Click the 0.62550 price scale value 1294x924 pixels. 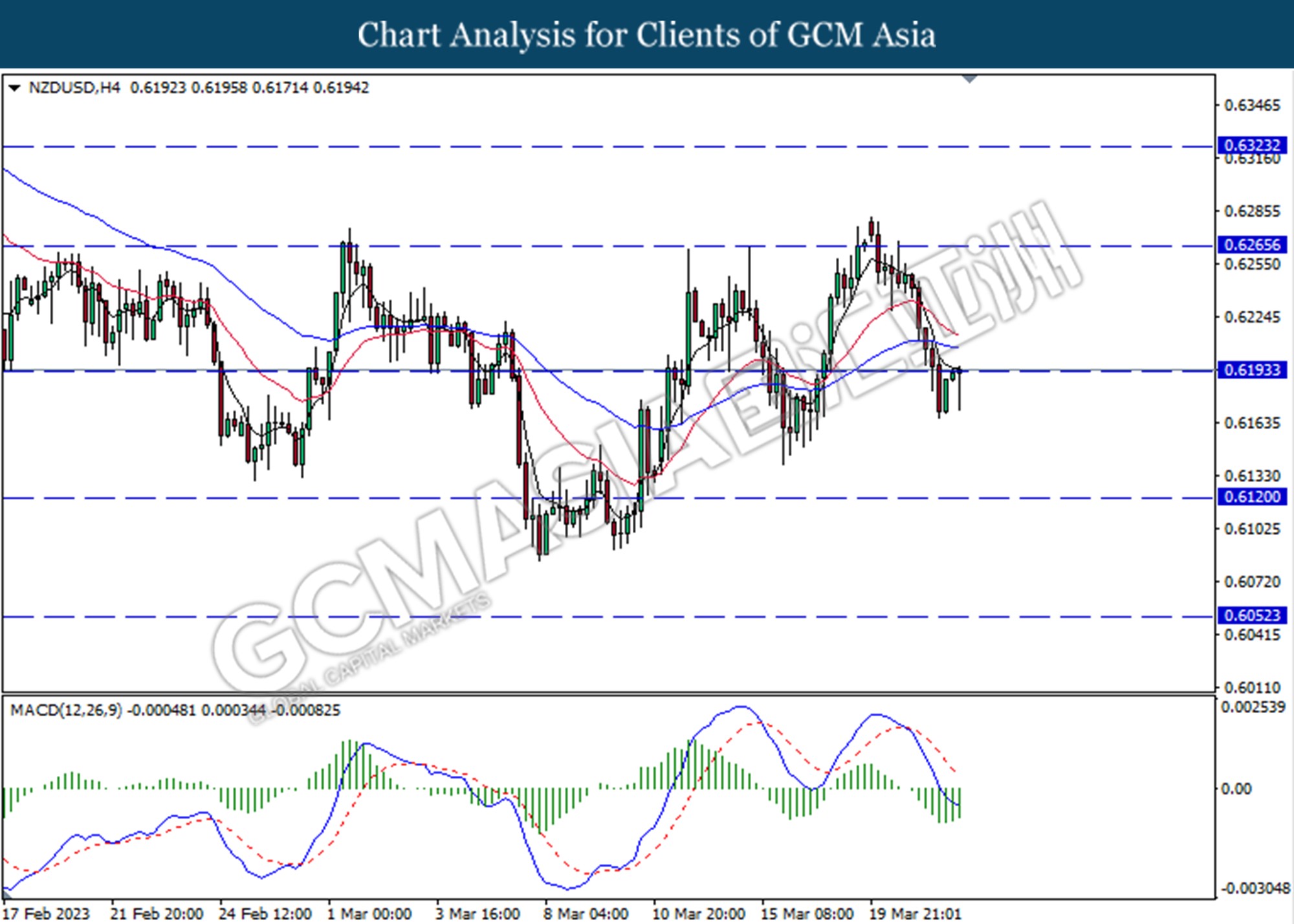[1252, 264]
